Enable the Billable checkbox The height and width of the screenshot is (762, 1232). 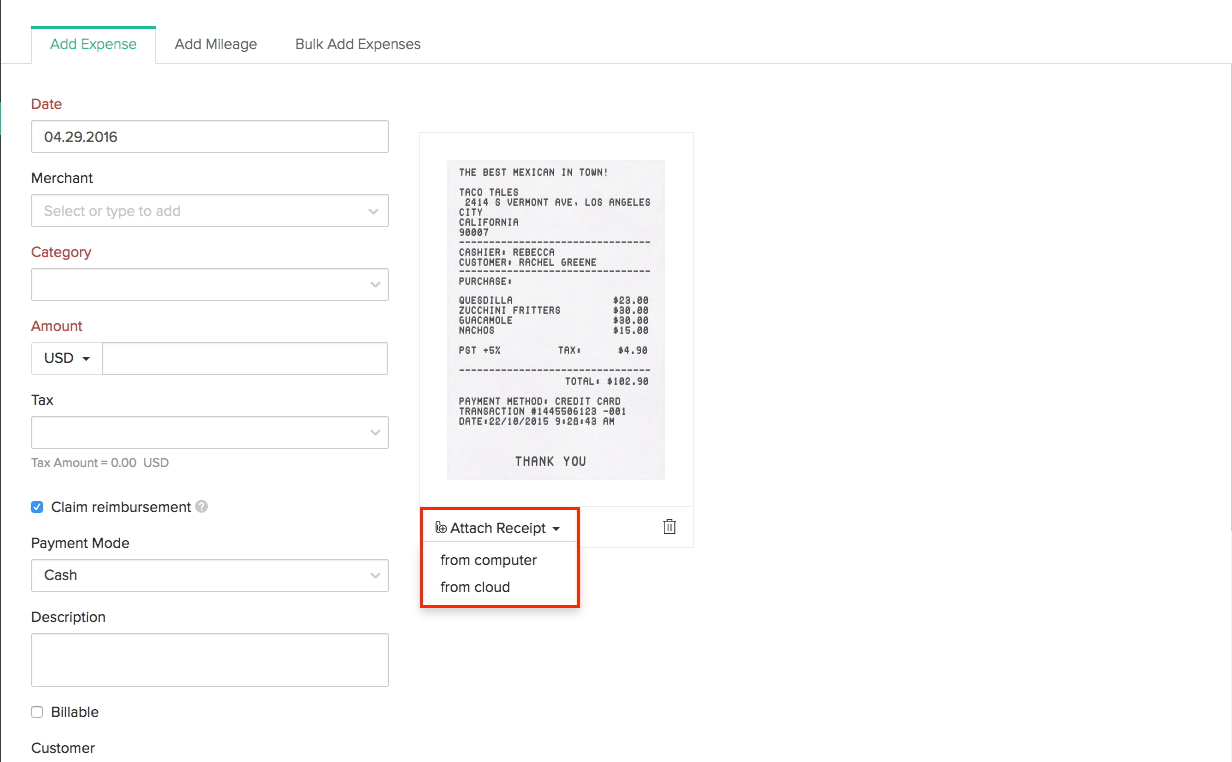pyautogui.click(x=37, y=712)
